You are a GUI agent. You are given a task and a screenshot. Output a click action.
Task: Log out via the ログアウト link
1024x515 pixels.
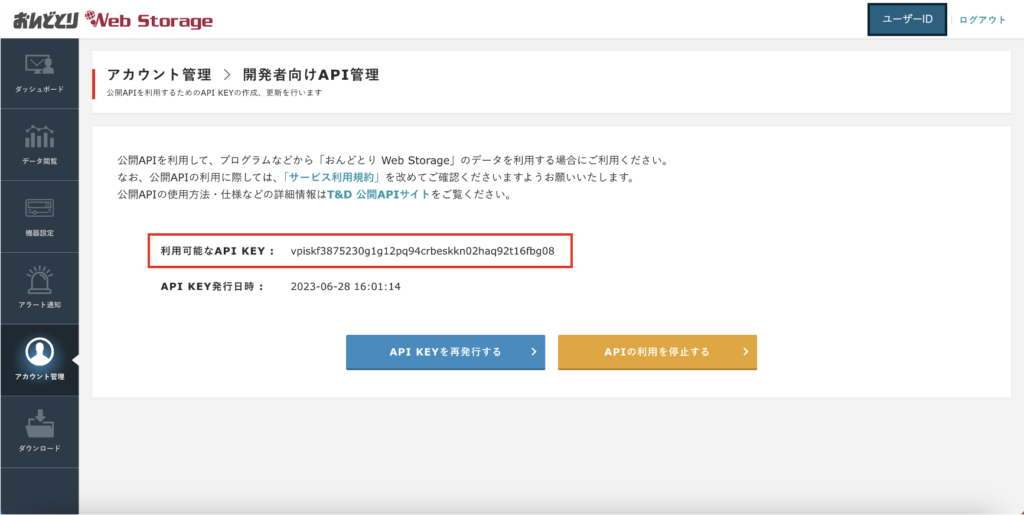[x=982, y=20]
